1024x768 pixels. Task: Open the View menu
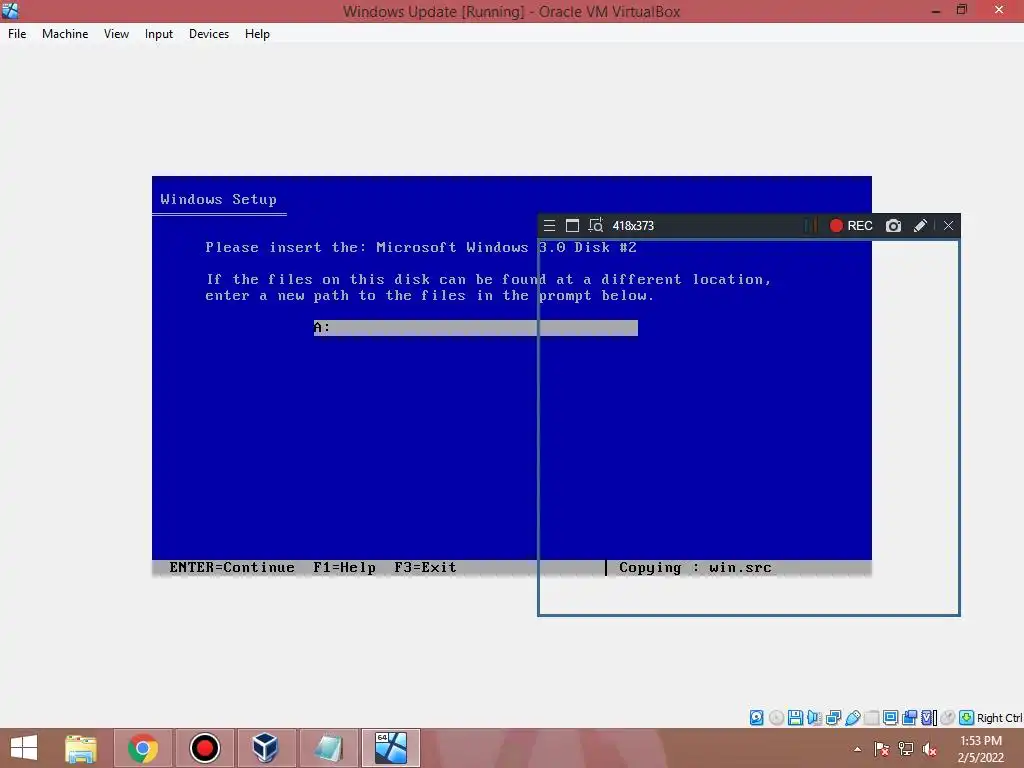tap(116, 34)
